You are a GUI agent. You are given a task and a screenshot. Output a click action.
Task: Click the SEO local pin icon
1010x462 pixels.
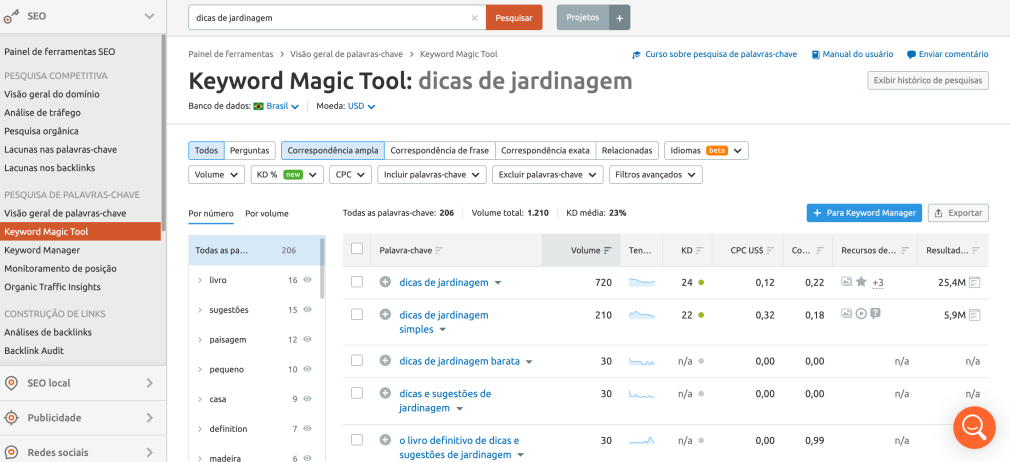point(11,383)
